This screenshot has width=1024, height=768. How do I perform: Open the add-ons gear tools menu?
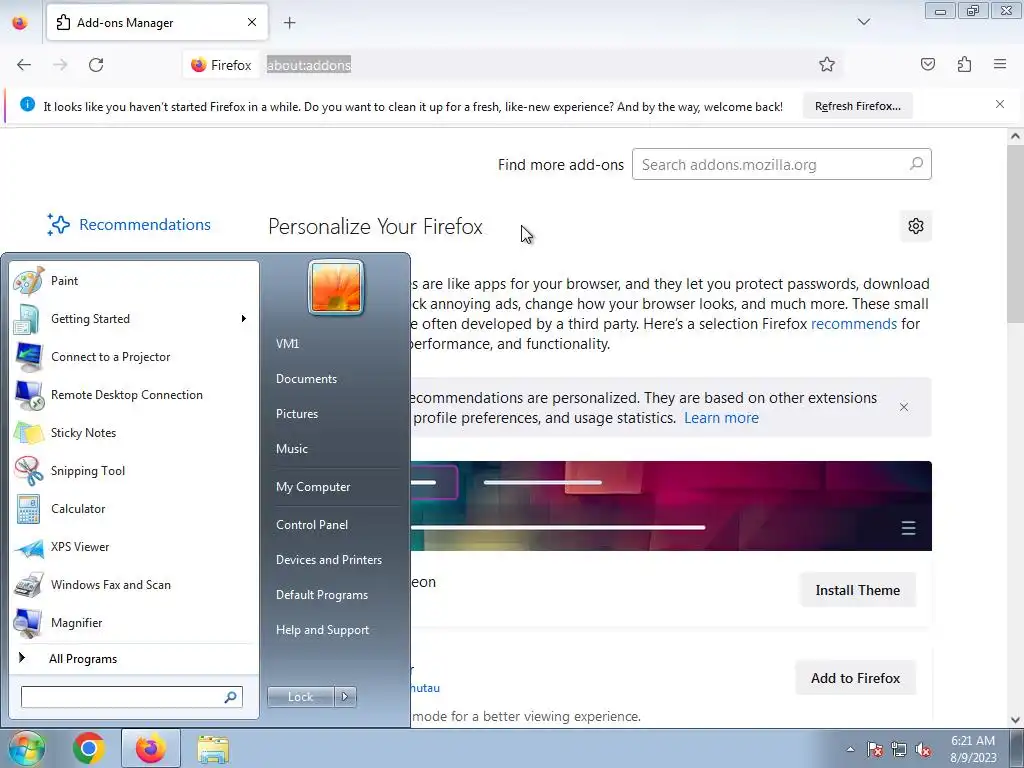(x=916, y=226)
